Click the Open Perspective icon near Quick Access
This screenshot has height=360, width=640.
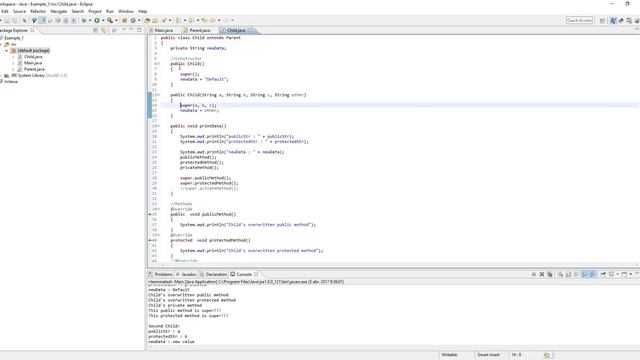coord(602,20)
